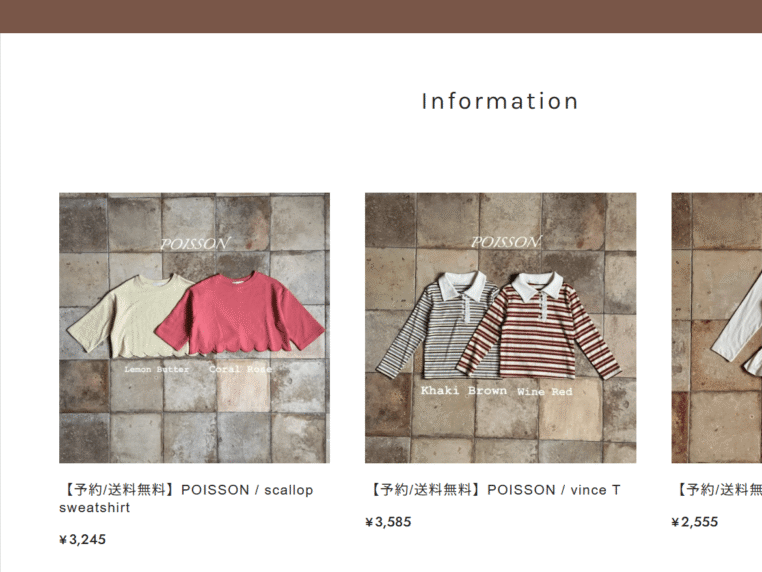Image resolution: width=762 pixels, height=572 pixels.
Task: Click the Khaki Brown color label
Action: coord(464,391)
